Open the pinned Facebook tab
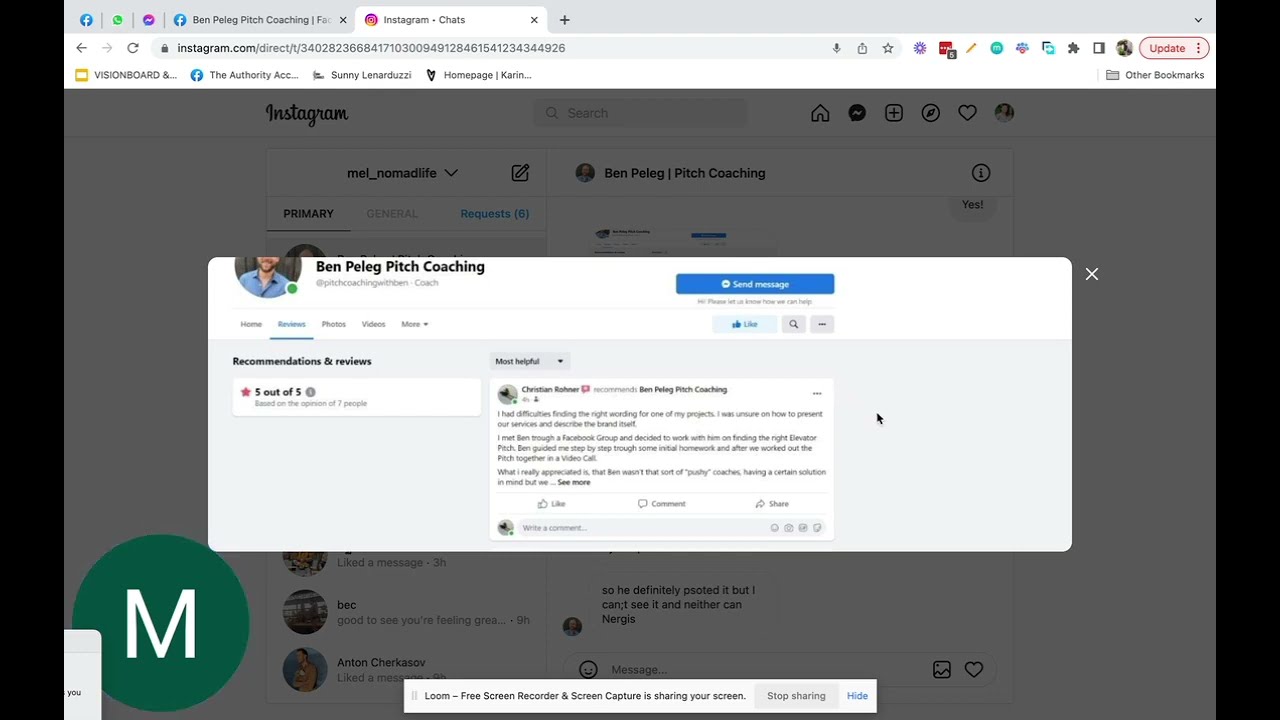 tap(86, 20)
